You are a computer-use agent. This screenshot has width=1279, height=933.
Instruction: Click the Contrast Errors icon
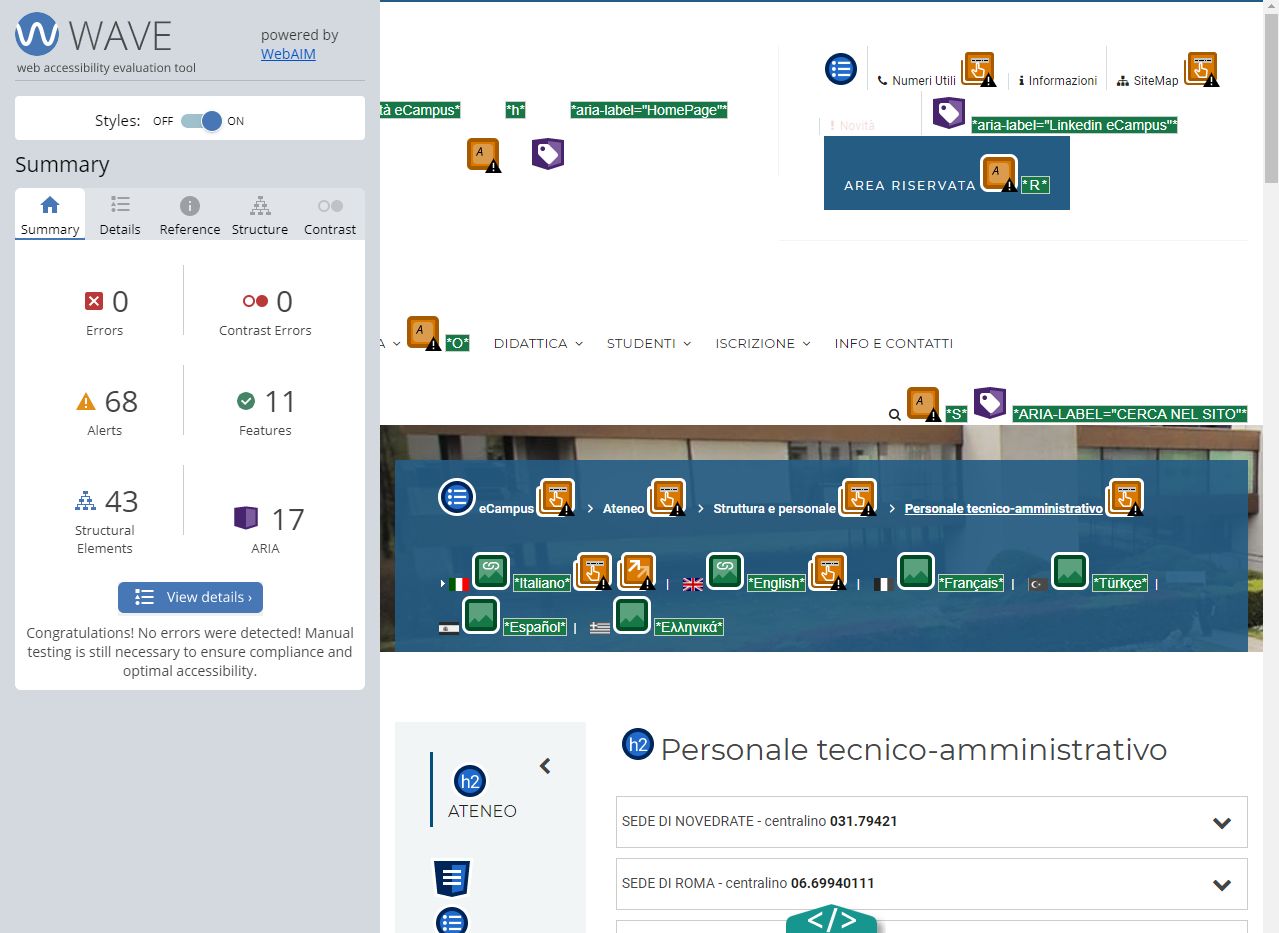click(x=255, y=301)
